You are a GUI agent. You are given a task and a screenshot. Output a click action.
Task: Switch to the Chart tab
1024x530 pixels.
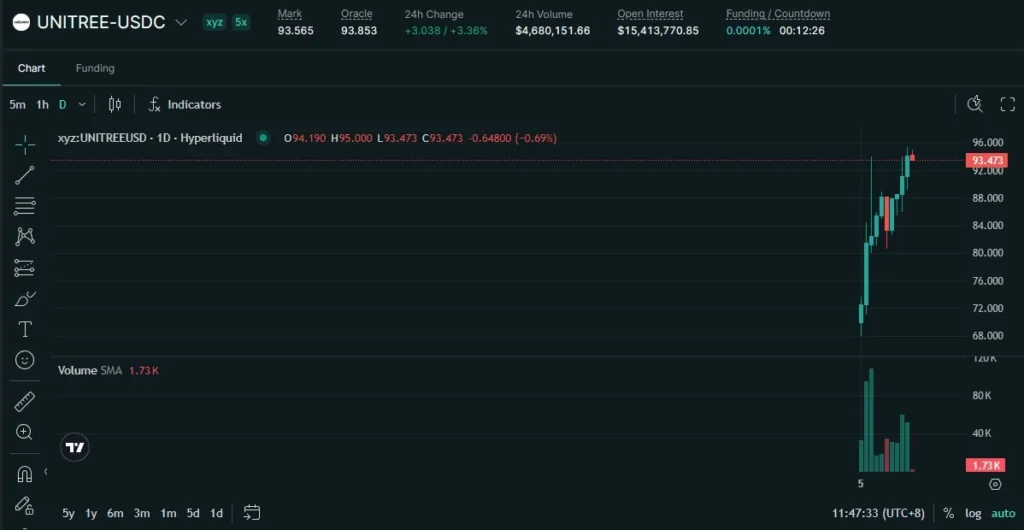tap(31, 69)
